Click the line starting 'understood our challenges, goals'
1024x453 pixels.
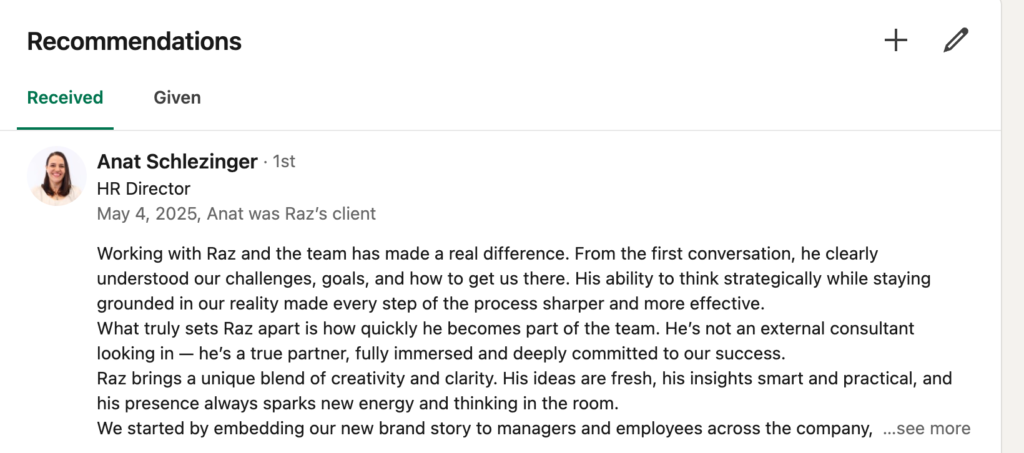[513, 279]
